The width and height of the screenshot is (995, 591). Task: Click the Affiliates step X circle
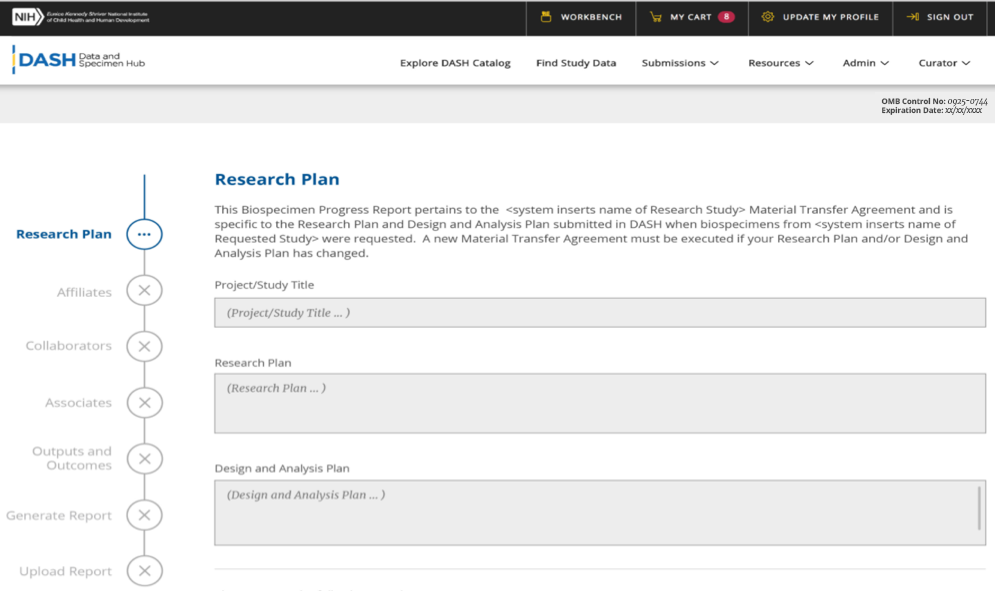(x=144, y=291)
